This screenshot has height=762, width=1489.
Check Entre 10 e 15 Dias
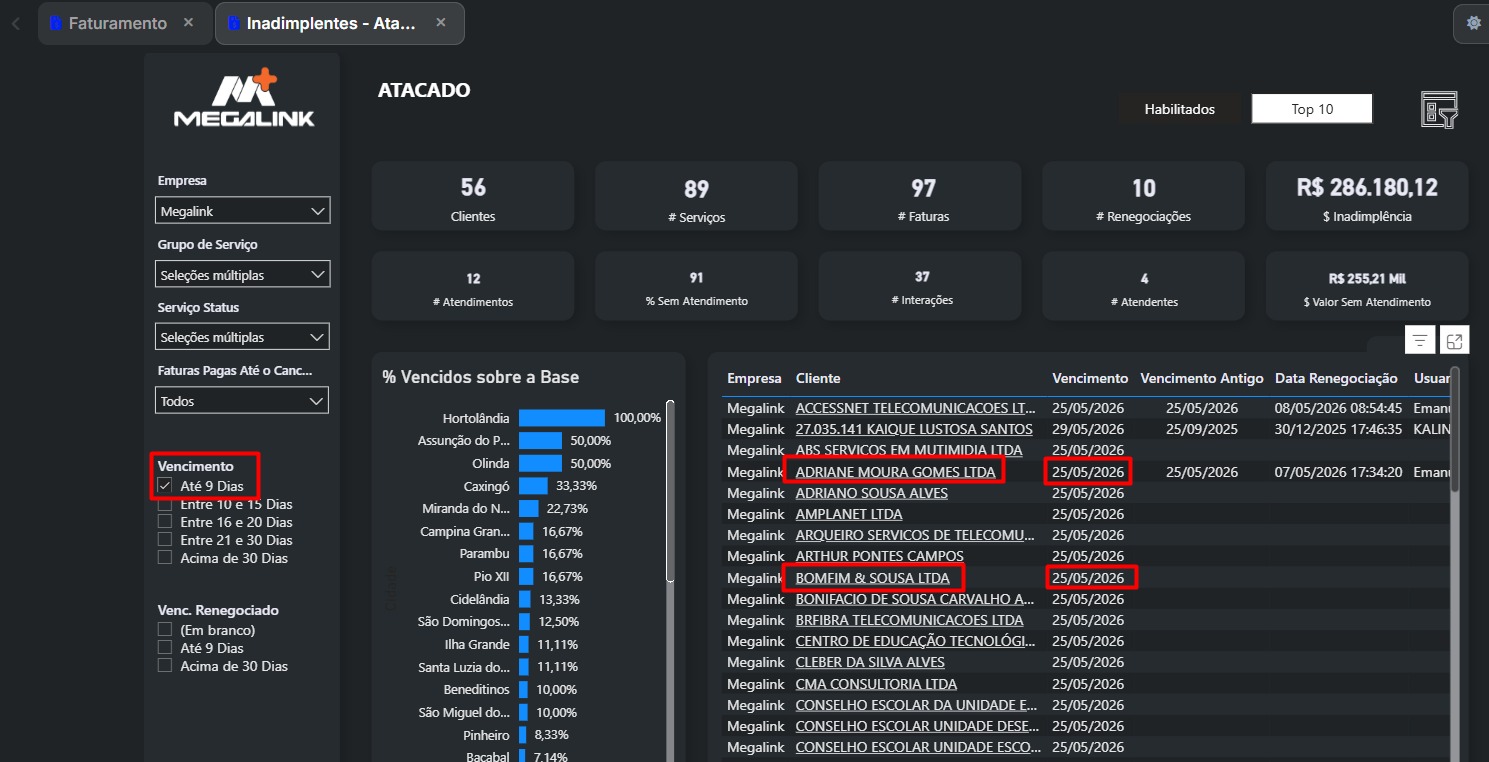coord(165,504)
